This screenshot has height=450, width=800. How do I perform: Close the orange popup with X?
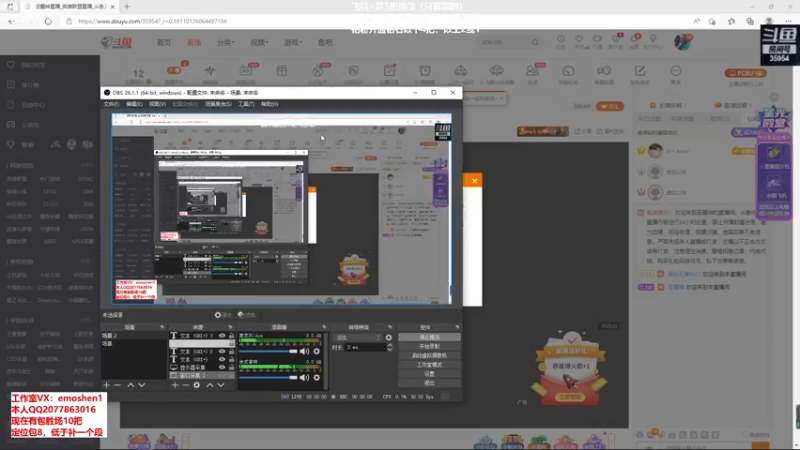474,181
